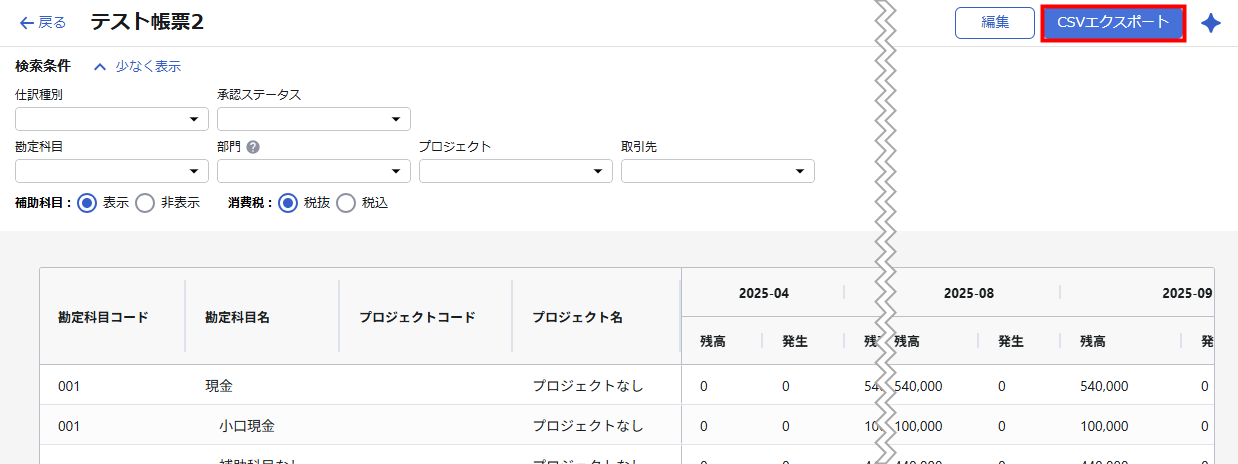1238x464 pixels.
Task: Click the 2025-04 month column header
Action: [764, 294]
